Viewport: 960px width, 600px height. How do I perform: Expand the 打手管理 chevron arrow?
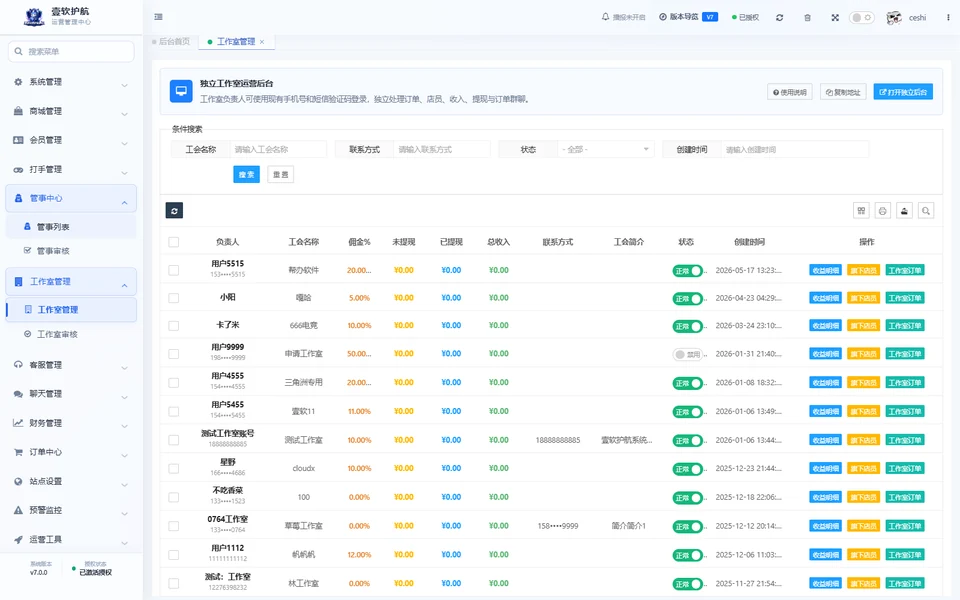[124, 173]
